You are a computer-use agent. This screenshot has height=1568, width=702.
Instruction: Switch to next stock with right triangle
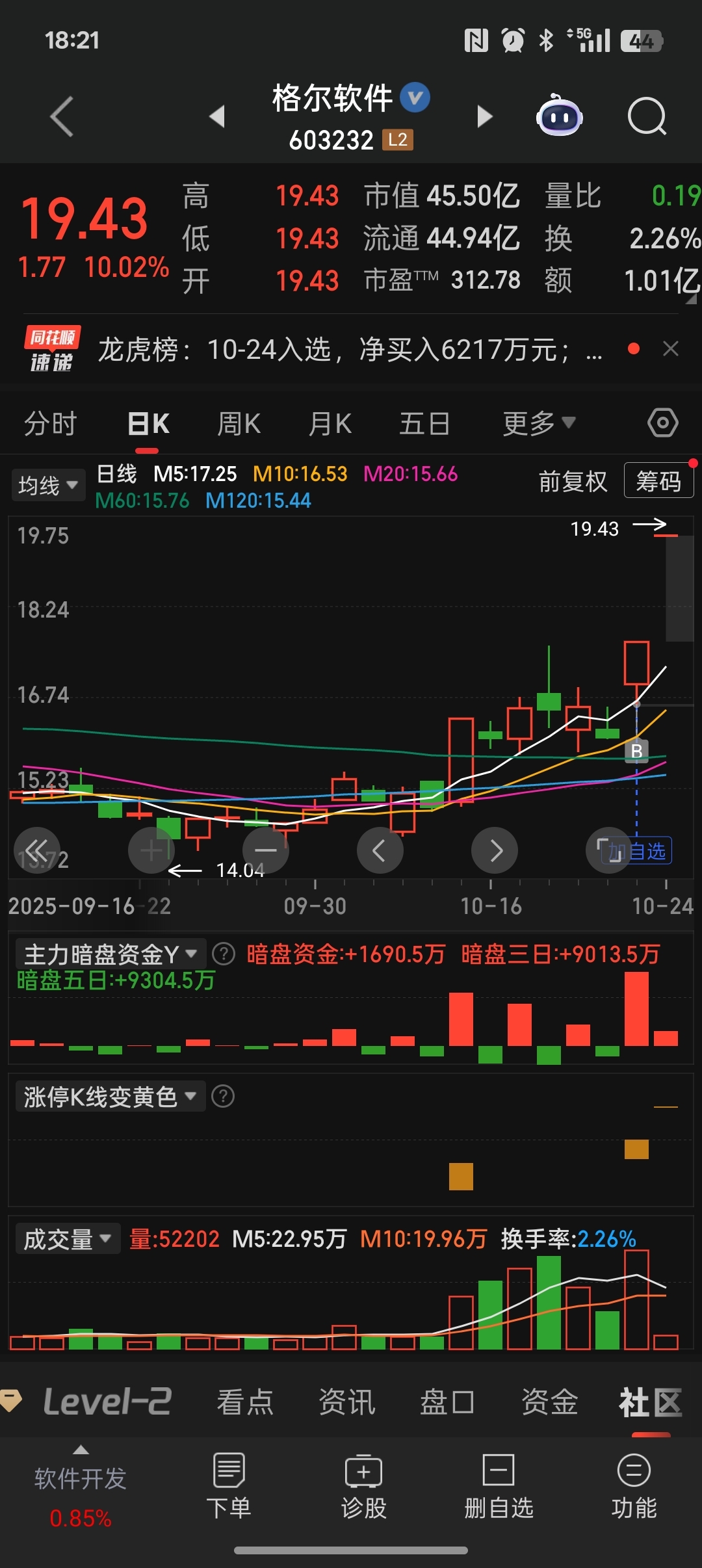485,116
